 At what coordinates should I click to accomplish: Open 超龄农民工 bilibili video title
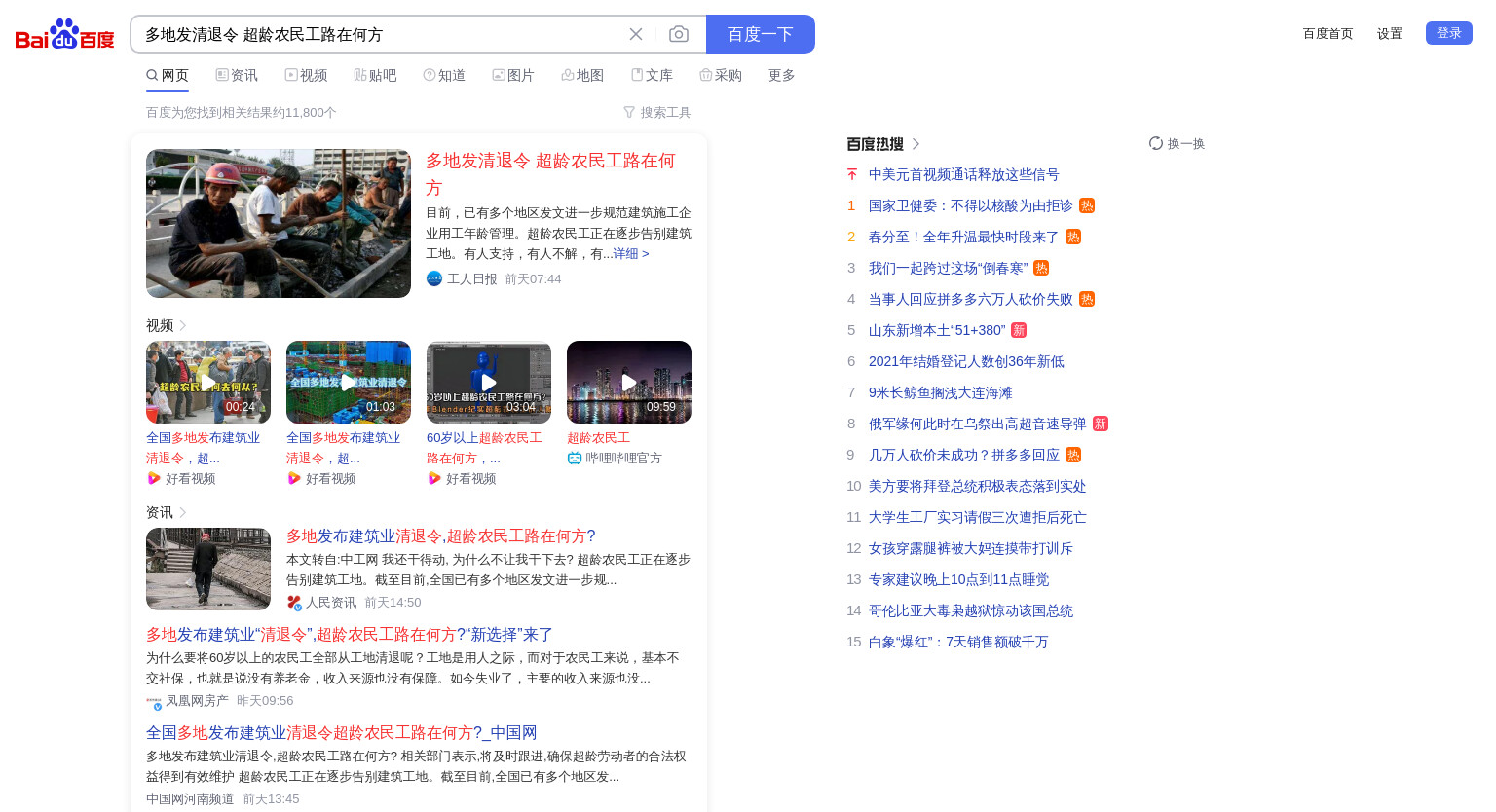[x=598, y=438]
